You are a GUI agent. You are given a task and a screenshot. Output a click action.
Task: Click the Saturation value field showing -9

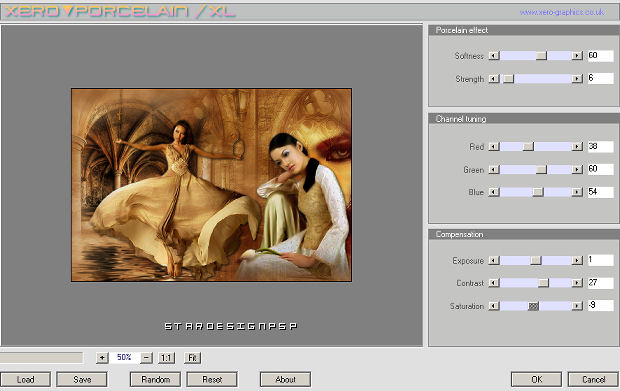[600, 305]
